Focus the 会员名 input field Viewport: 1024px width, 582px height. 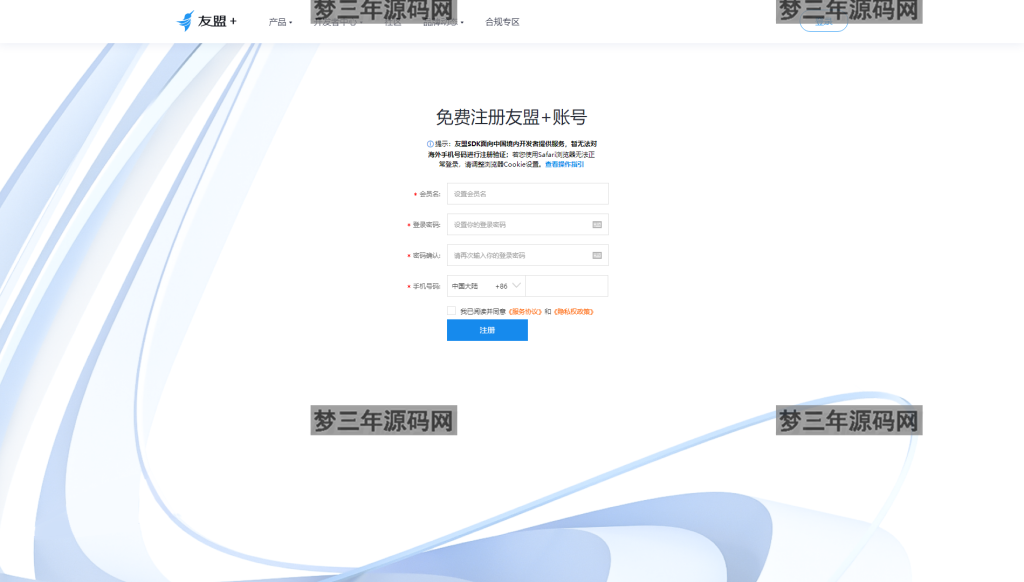point(528,194)
